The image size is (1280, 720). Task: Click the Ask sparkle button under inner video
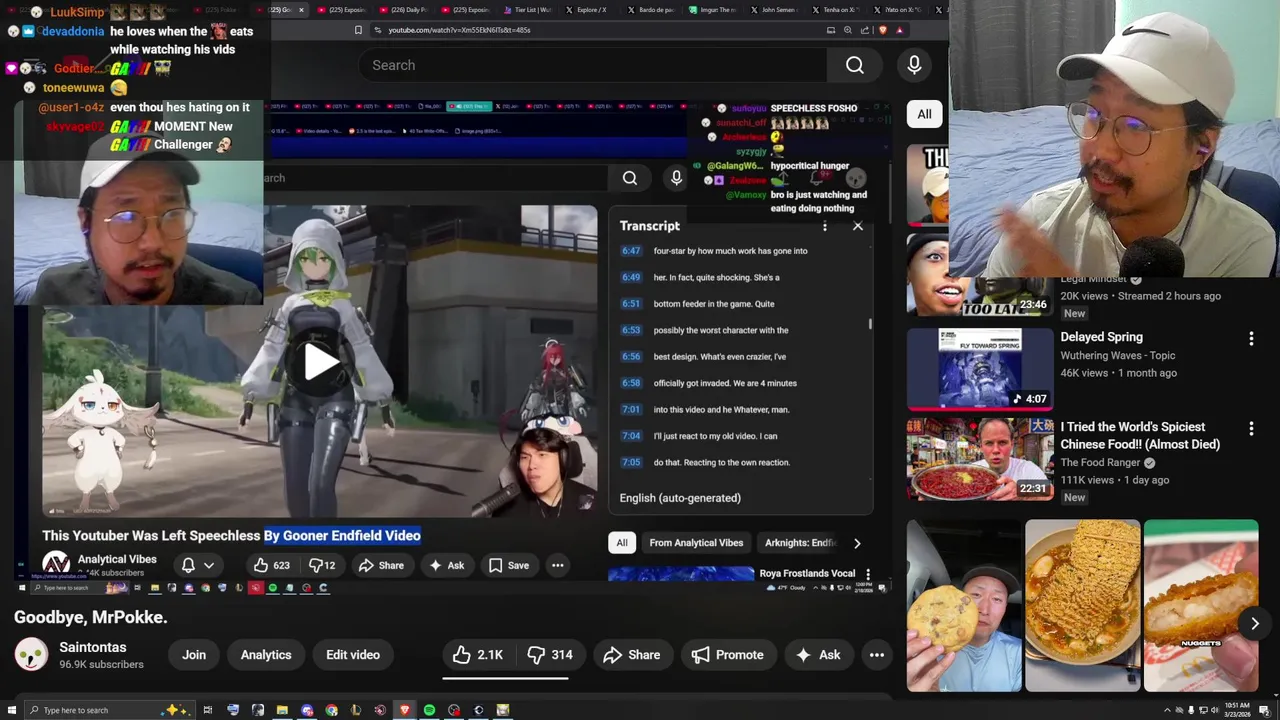(x=446, y=565)
